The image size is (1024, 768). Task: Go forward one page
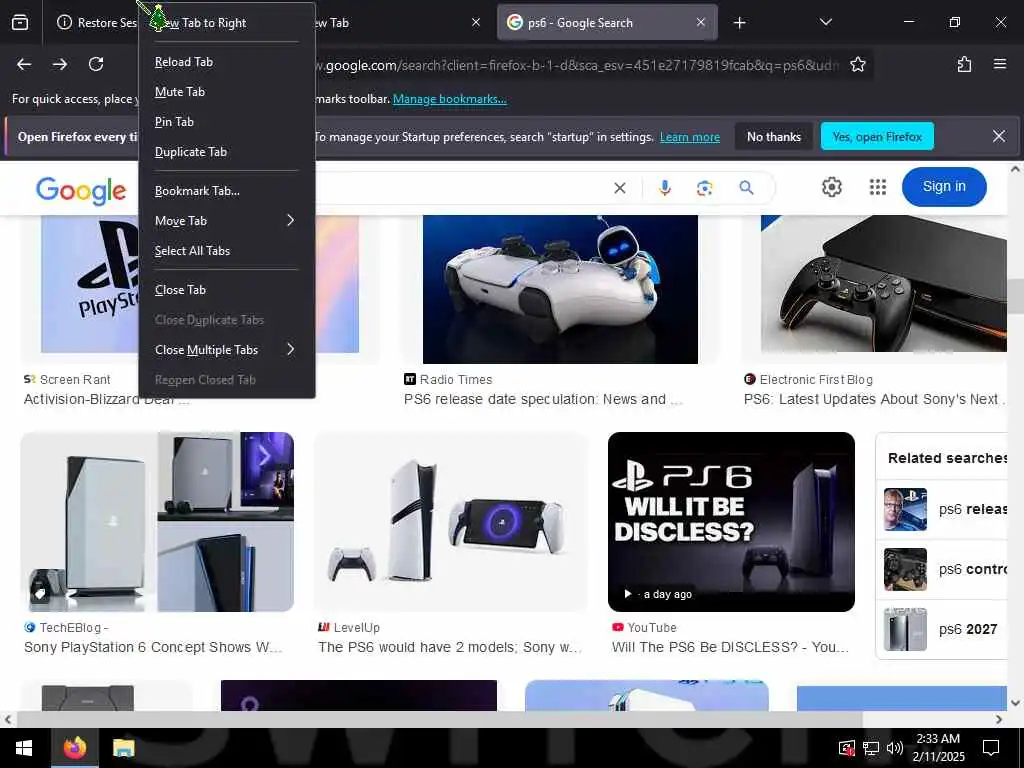[x=60, y=64]
